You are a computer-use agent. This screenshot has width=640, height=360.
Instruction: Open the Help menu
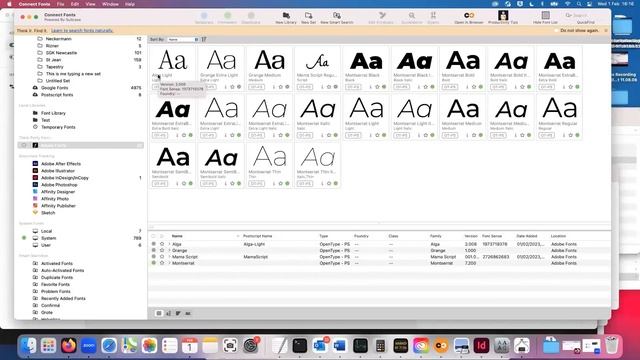pos(130,4)
